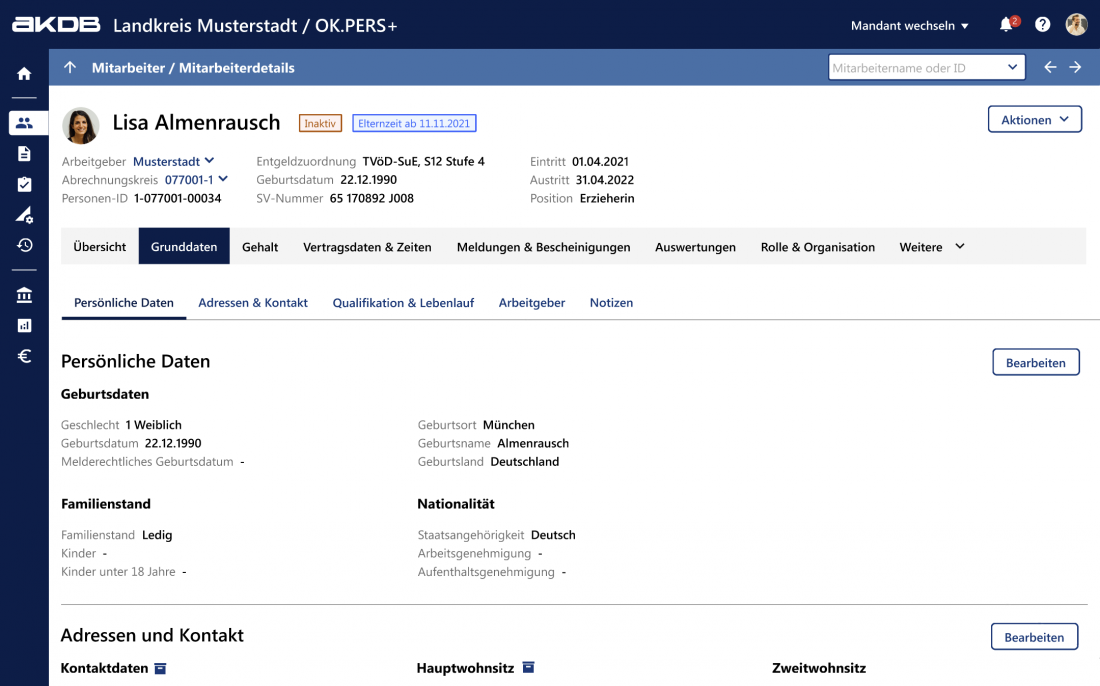The height and width of the screenshot is (686, 1100).
Task: Open the tools/settings sidebar icon
Action: pos(24,216)
